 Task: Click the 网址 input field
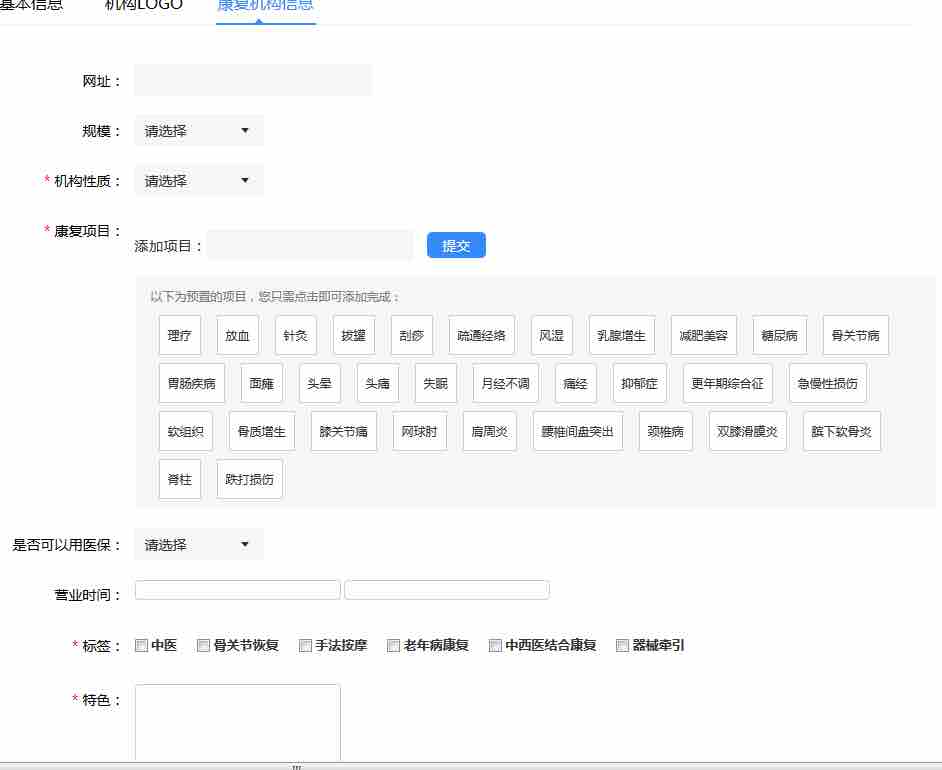[x=253, y=81]
